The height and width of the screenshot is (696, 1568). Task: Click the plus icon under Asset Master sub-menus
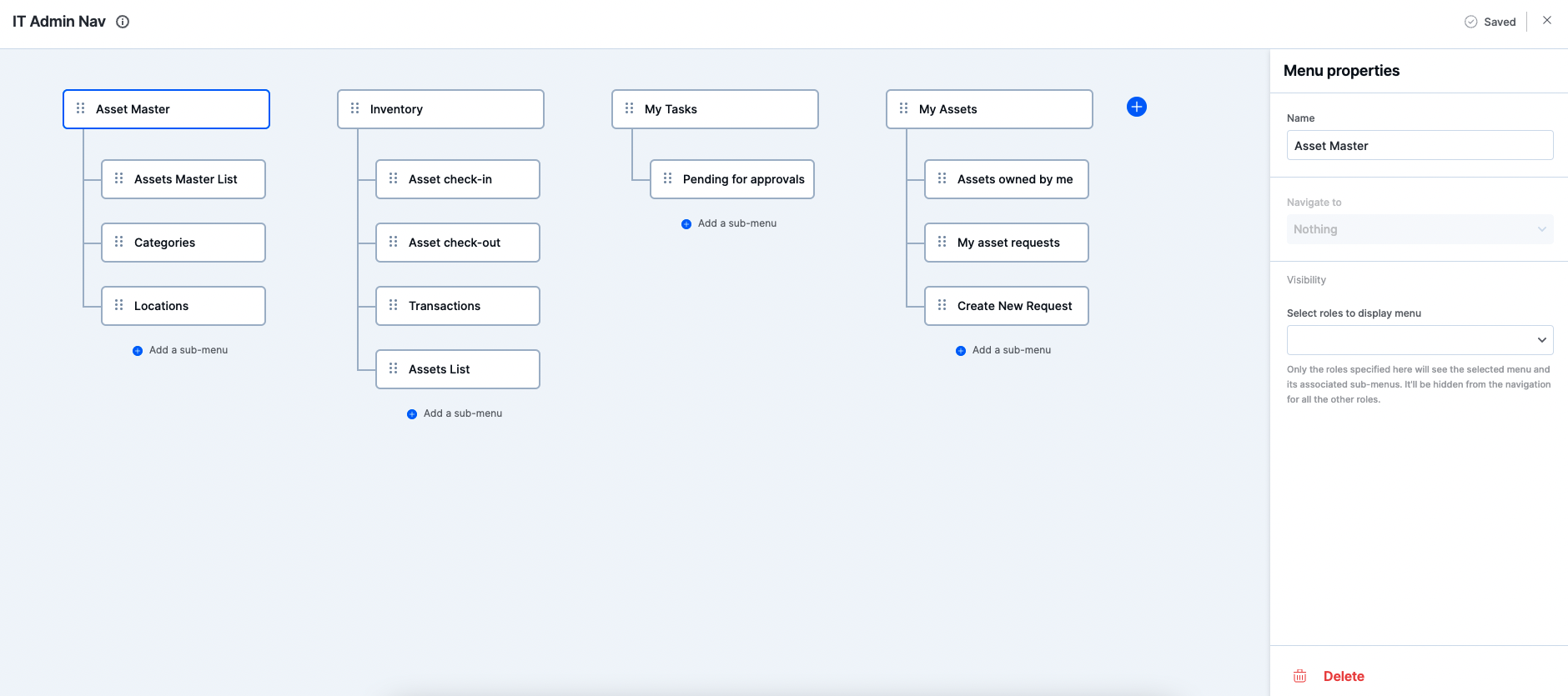(138, 351)
